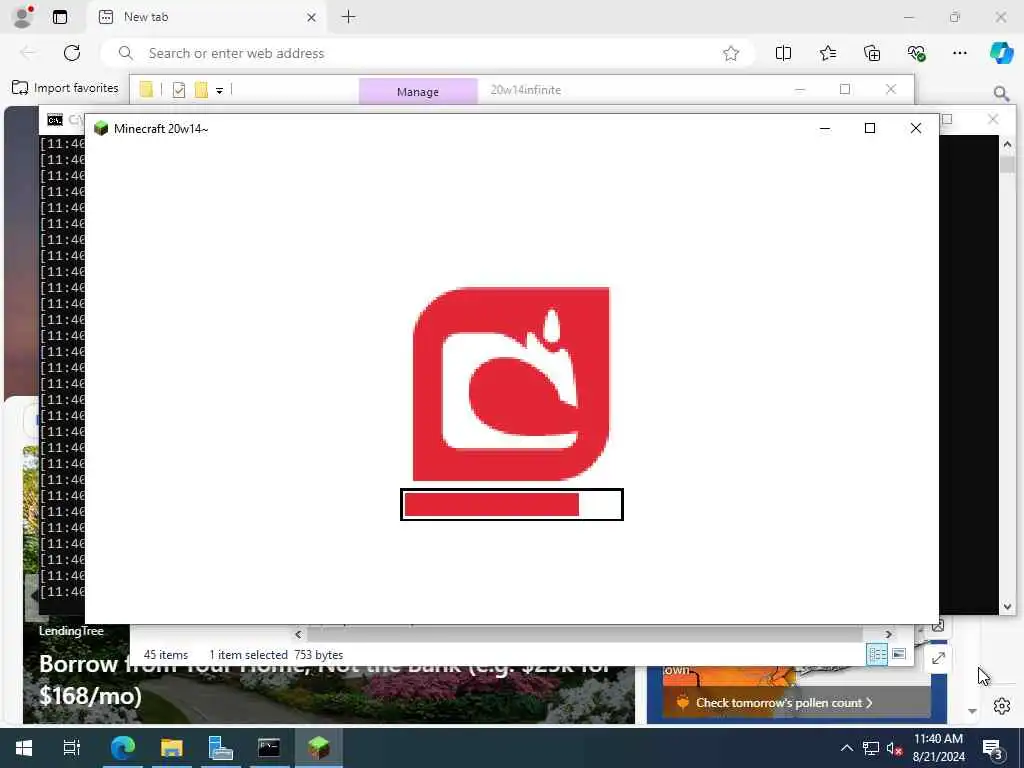Click File Explorer horizontal scroll left arrow
The image size is (1024, 768).
pos(298,634)
